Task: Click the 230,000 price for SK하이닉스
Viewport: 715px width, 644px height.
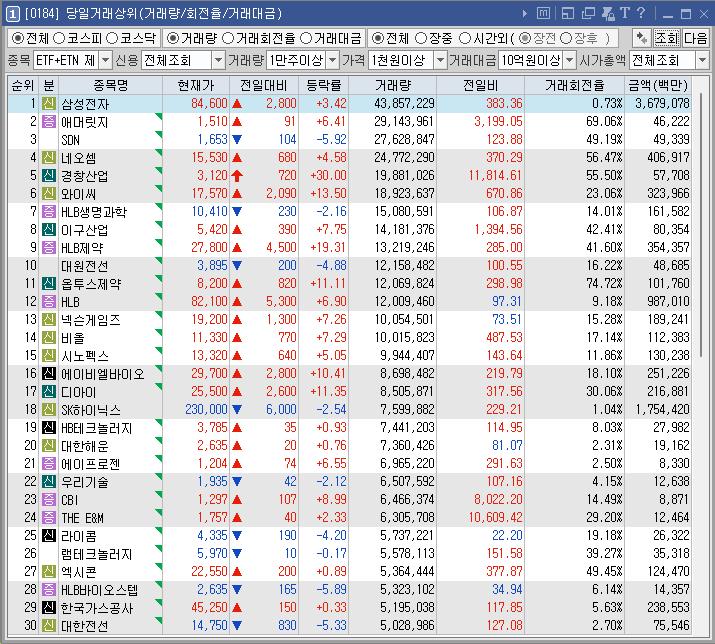Action: point(206,410)
